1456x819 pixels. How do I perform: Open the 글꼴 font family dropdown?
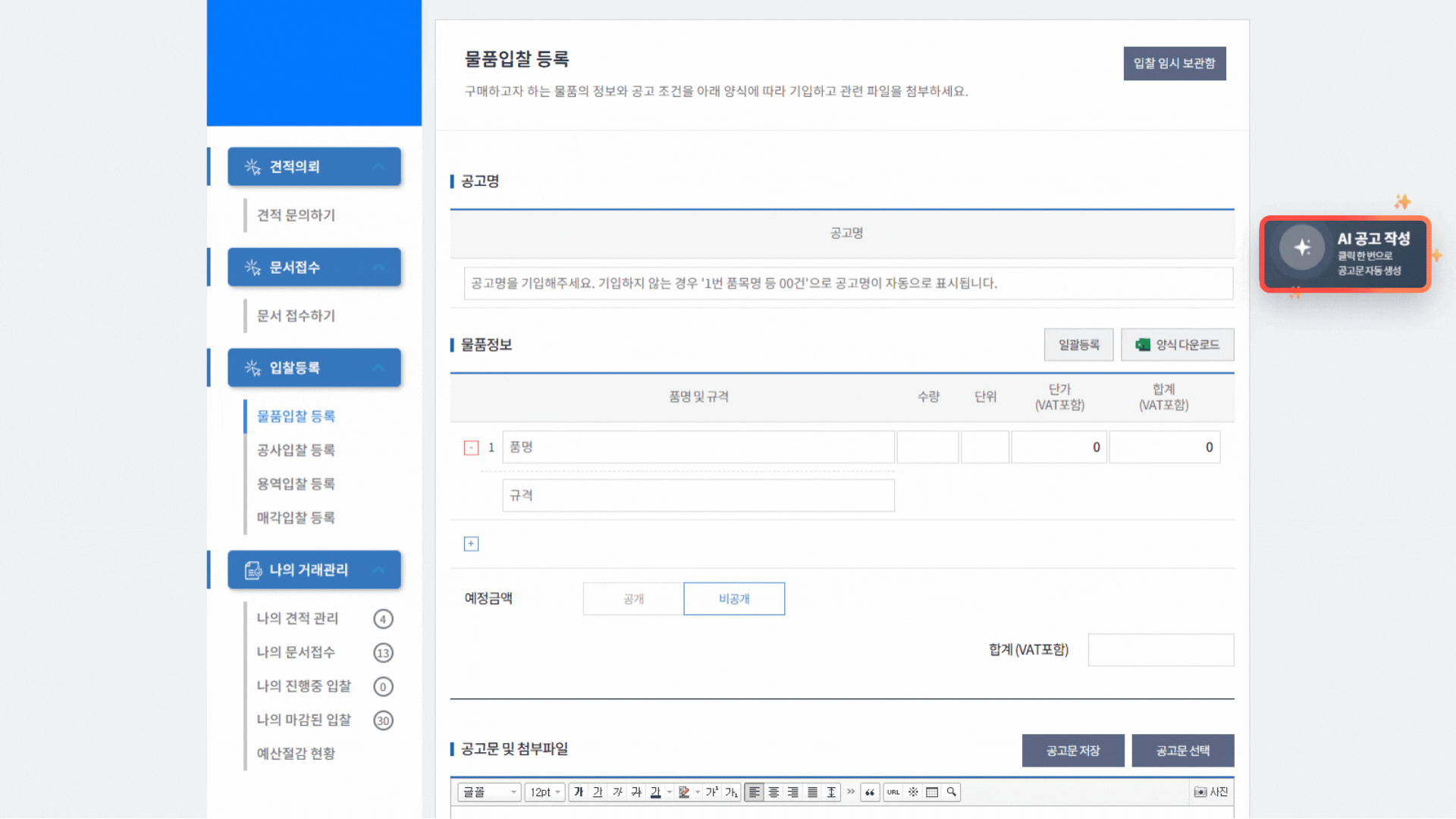coord(488,792)
